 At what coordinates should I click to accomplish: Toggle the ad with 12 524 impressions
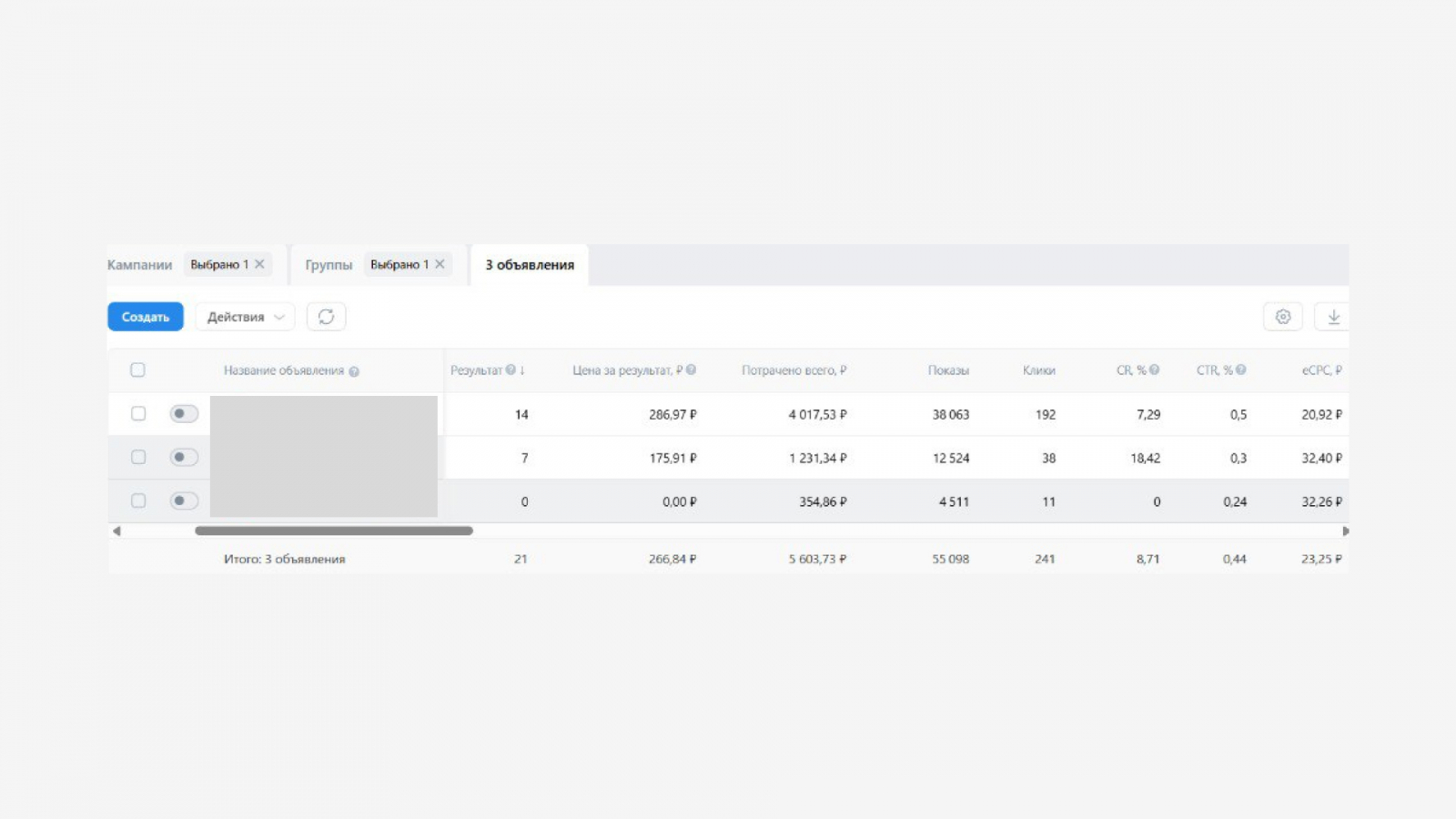pos(184,457)
